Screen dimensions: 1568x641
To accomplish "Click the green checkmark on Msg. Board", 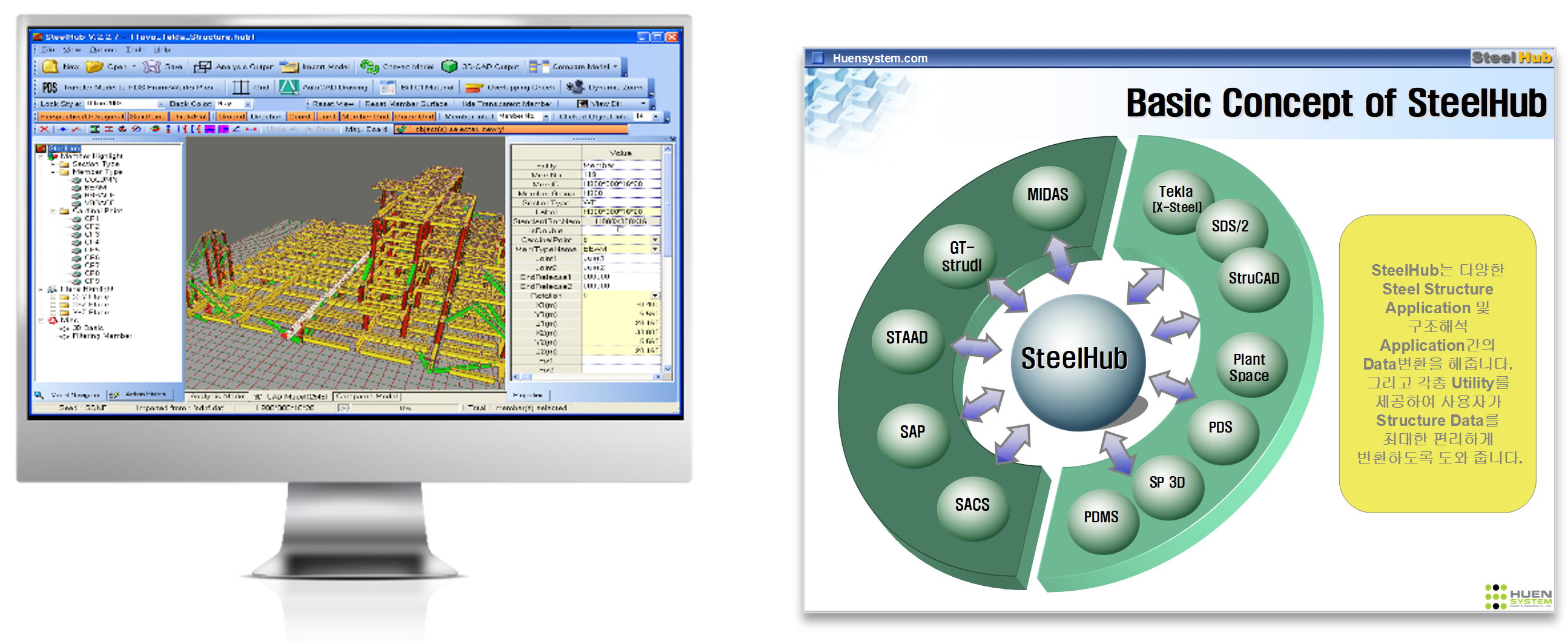I will point(401,129).
